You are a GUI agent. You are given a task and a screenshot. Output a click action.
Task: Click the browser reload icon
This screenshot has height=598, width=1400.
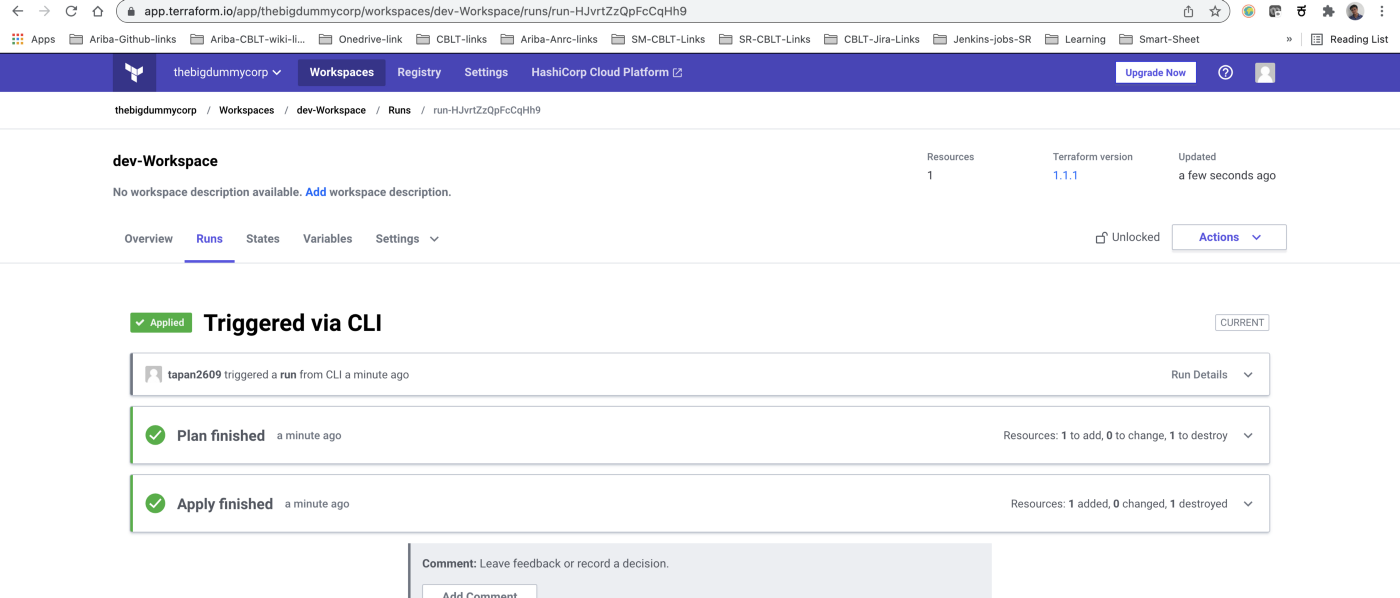71,12
